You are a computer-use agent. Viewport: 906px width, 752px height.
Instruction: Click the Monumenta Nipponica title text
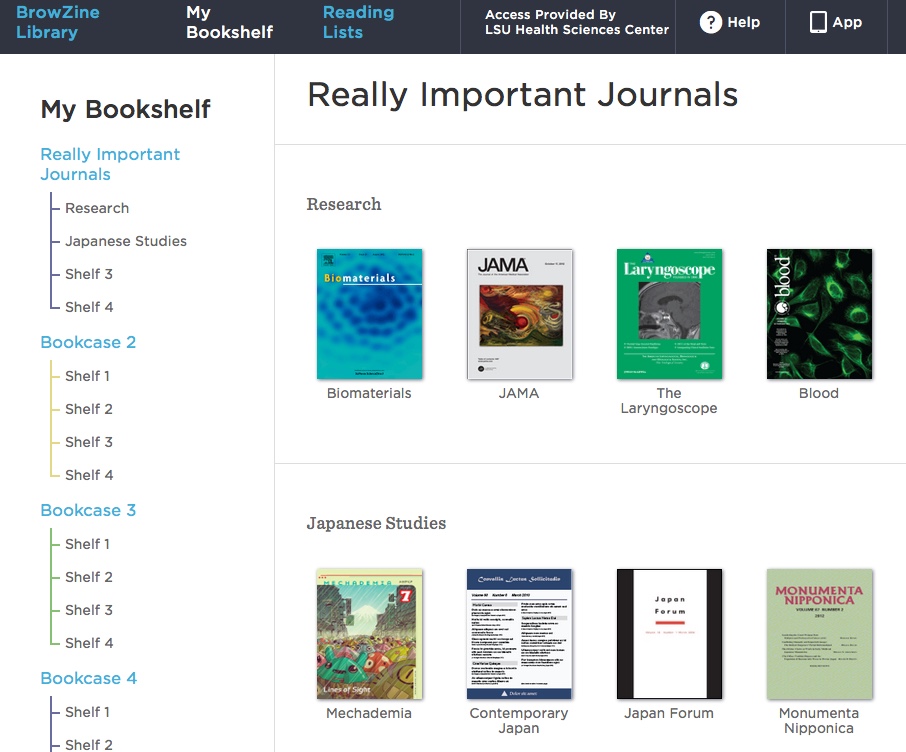pos(819,721)
